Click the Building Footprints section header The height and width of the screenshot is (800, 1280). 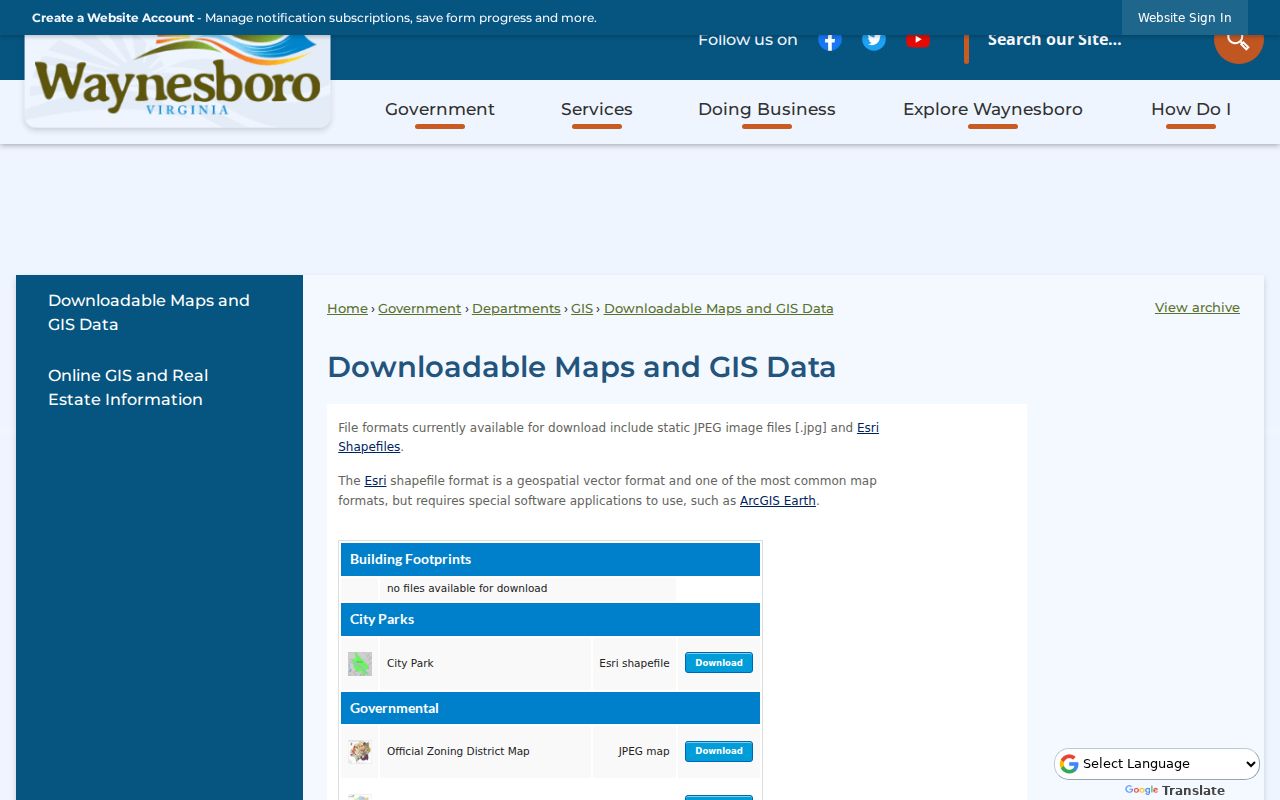click(550, 559)
